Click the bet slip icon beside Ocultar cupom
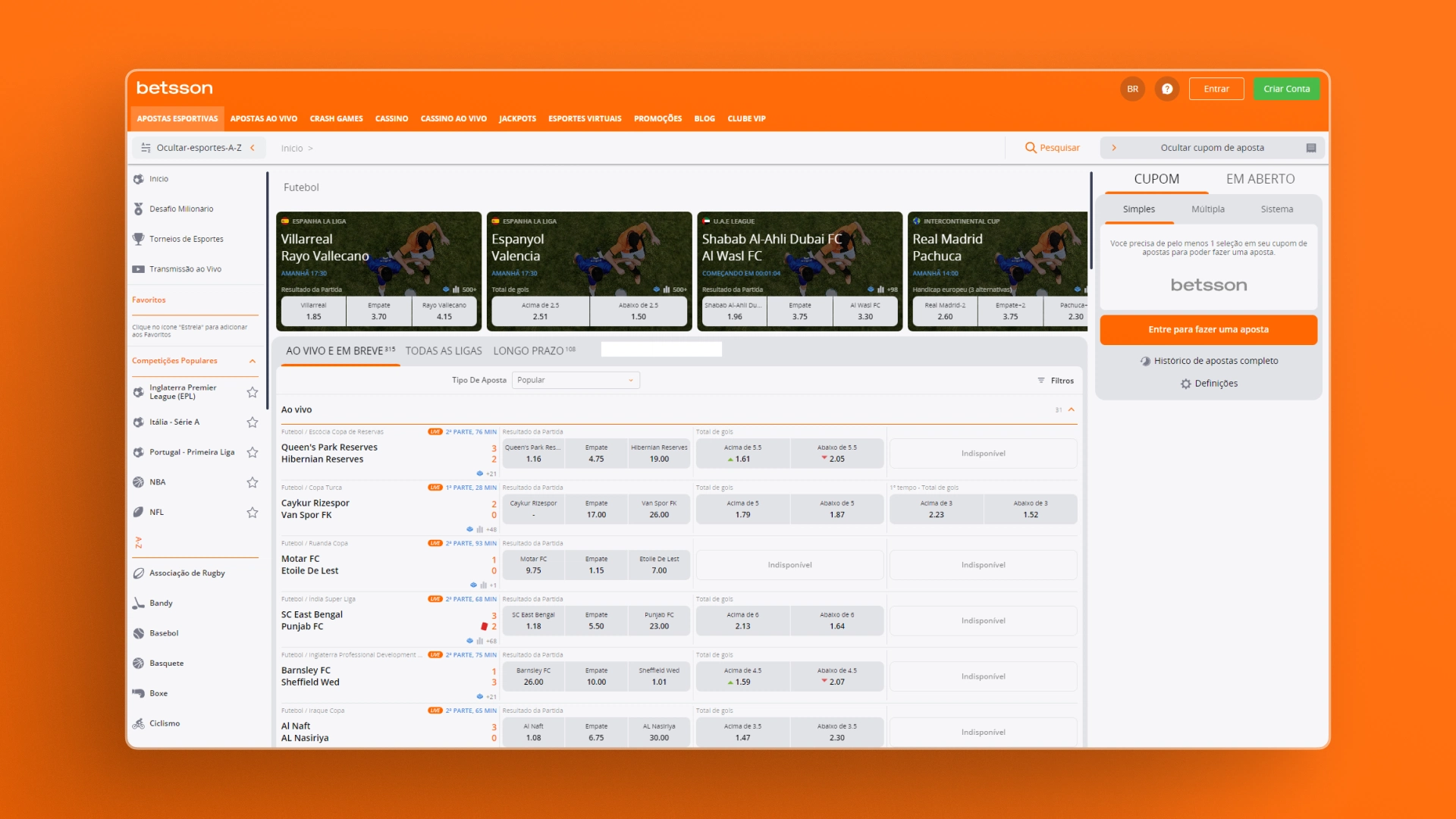The image size is (1456, 819). click(x=1311, y=148)
